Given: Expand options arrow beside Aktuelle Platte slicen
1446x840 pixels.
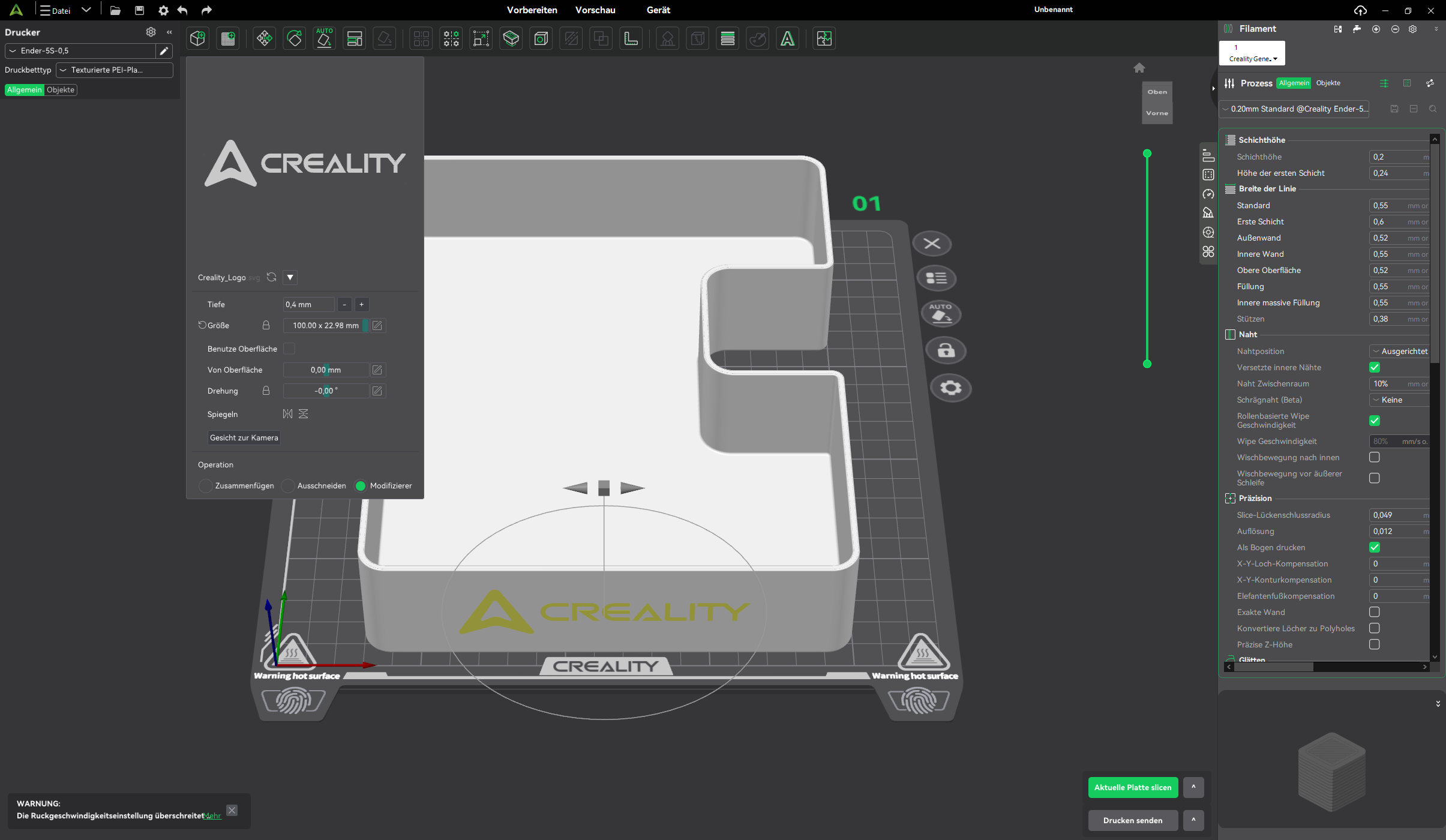Looking at the screenshot, I should click(1193, 787).
